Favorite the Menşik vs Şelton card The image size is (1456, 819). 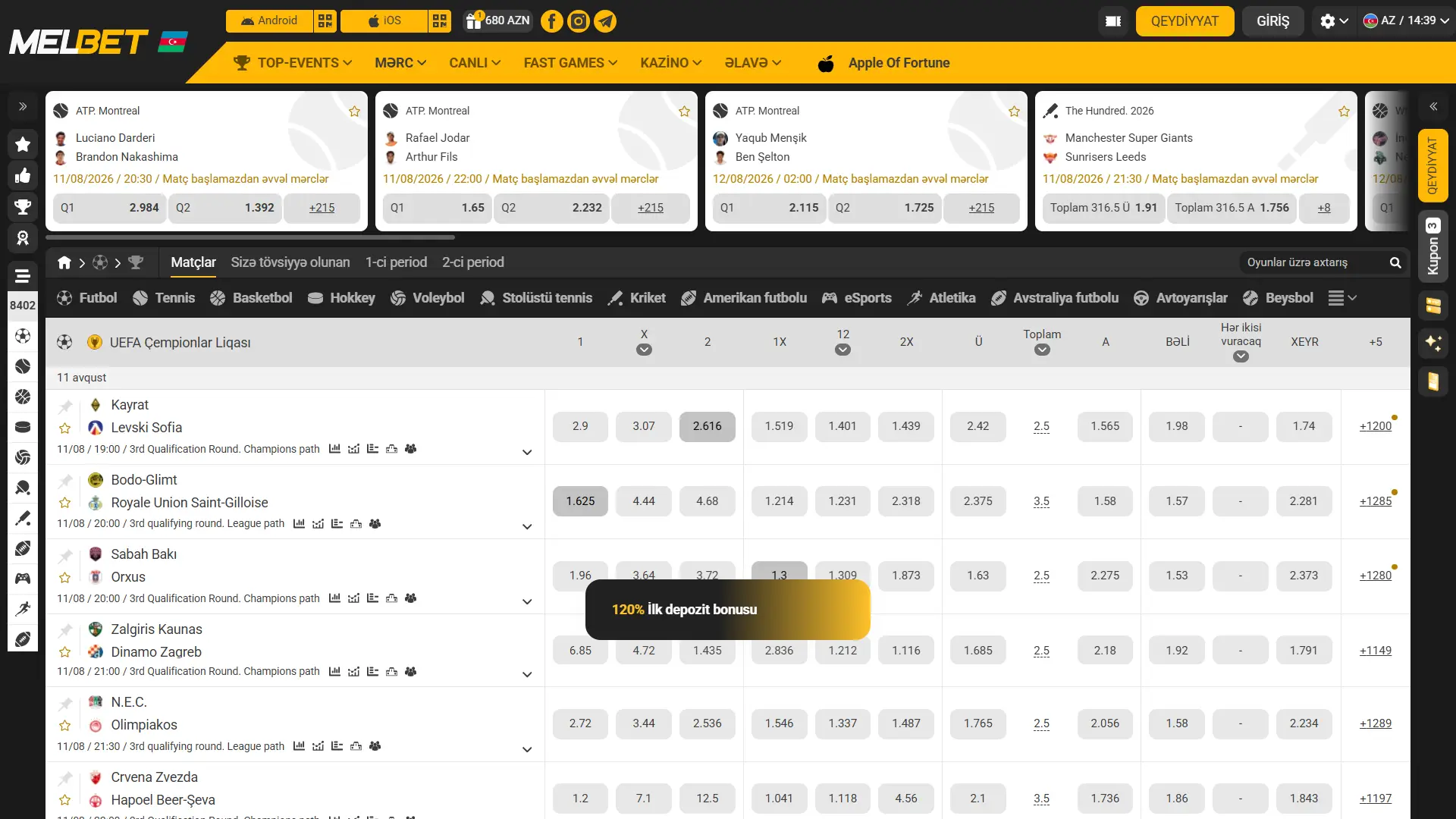click(x=1014, y=111)
